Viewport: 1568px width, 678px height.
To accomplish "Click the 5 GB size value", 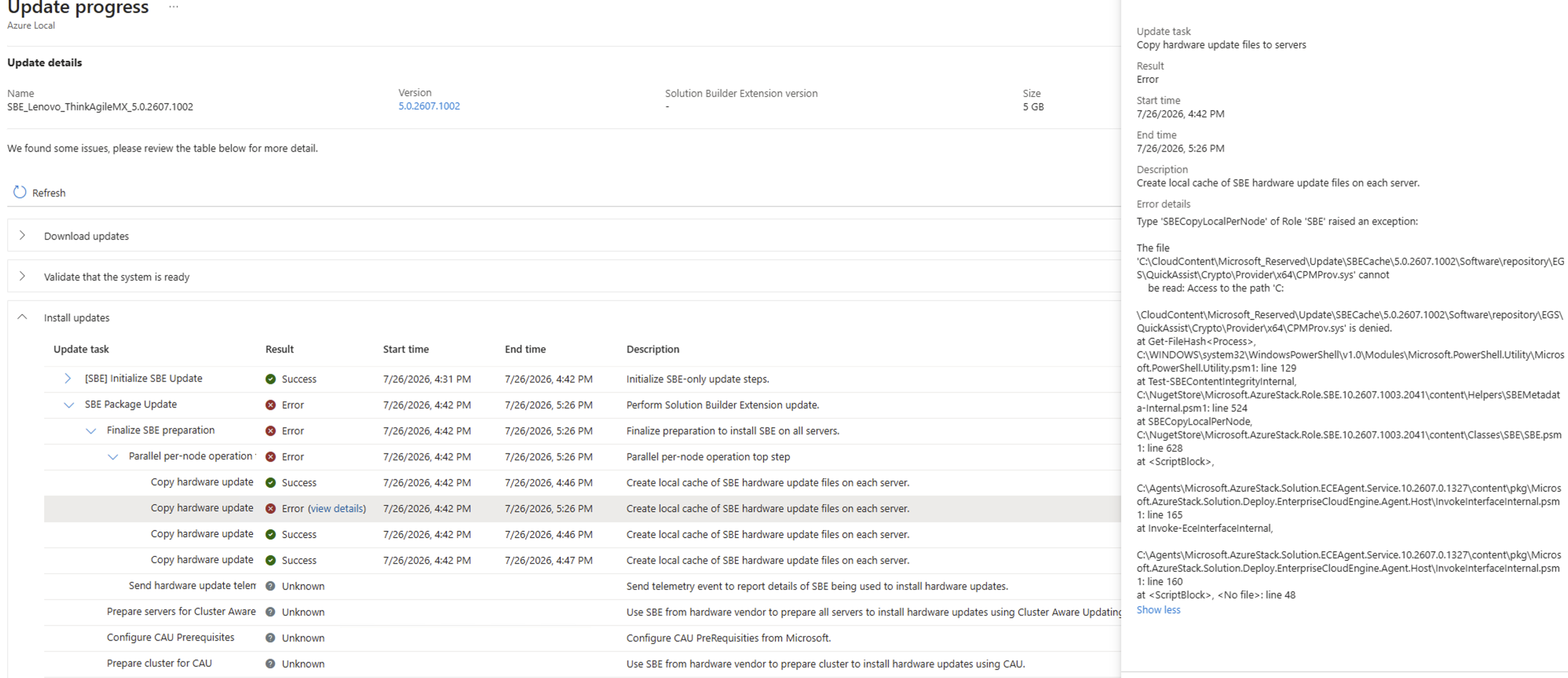I will coord(1033,107).
